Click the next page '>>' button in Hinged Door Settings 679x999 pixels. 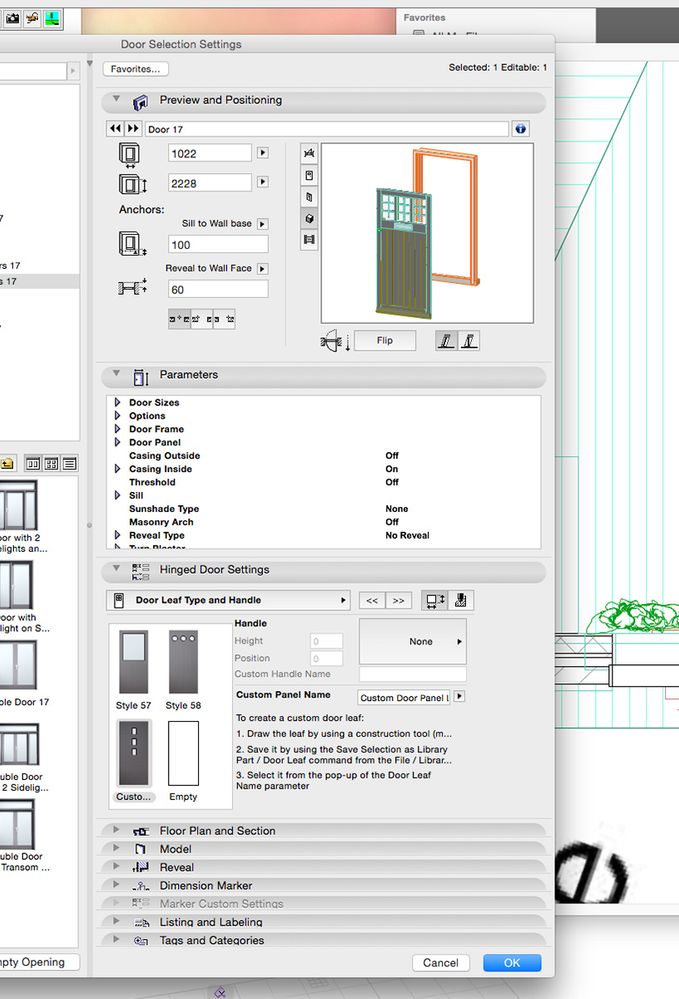[398, 601]
